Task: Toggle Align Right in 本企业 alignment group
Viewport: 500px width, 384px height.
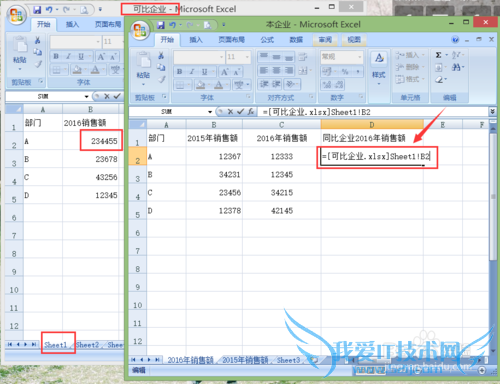Action: click(x=289, y=70)
